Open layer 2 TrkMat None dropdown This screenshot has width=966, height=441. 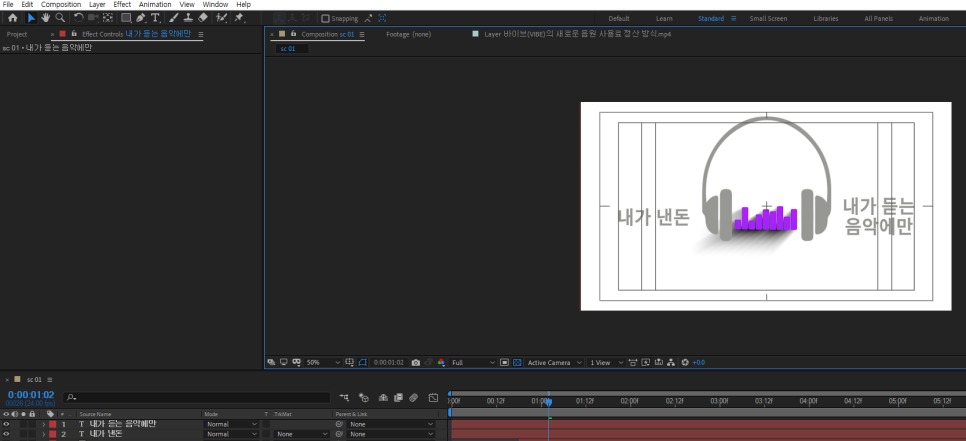pyautogui.click(x=302, y=434)
